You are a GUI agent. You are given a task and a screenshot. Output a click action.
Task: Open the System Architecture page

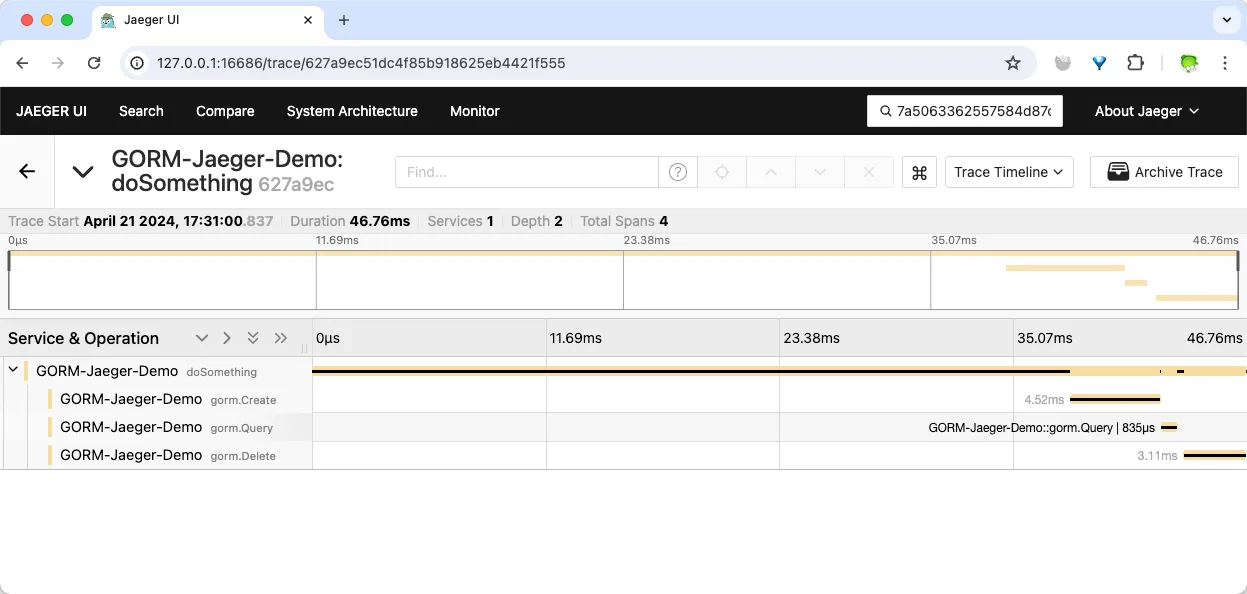point(352,111)
